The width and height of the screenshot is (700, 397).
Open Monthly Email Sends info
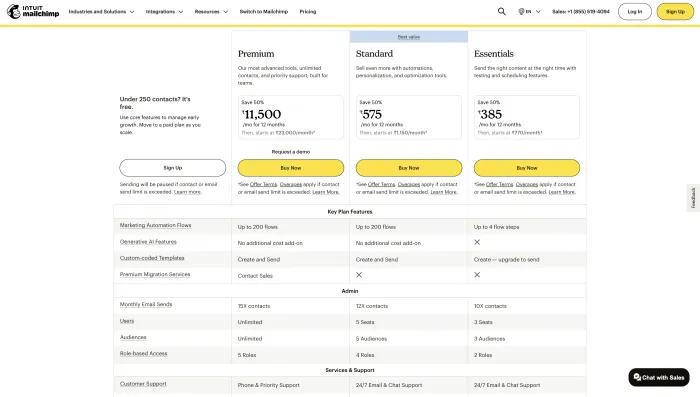coord(146,305)
